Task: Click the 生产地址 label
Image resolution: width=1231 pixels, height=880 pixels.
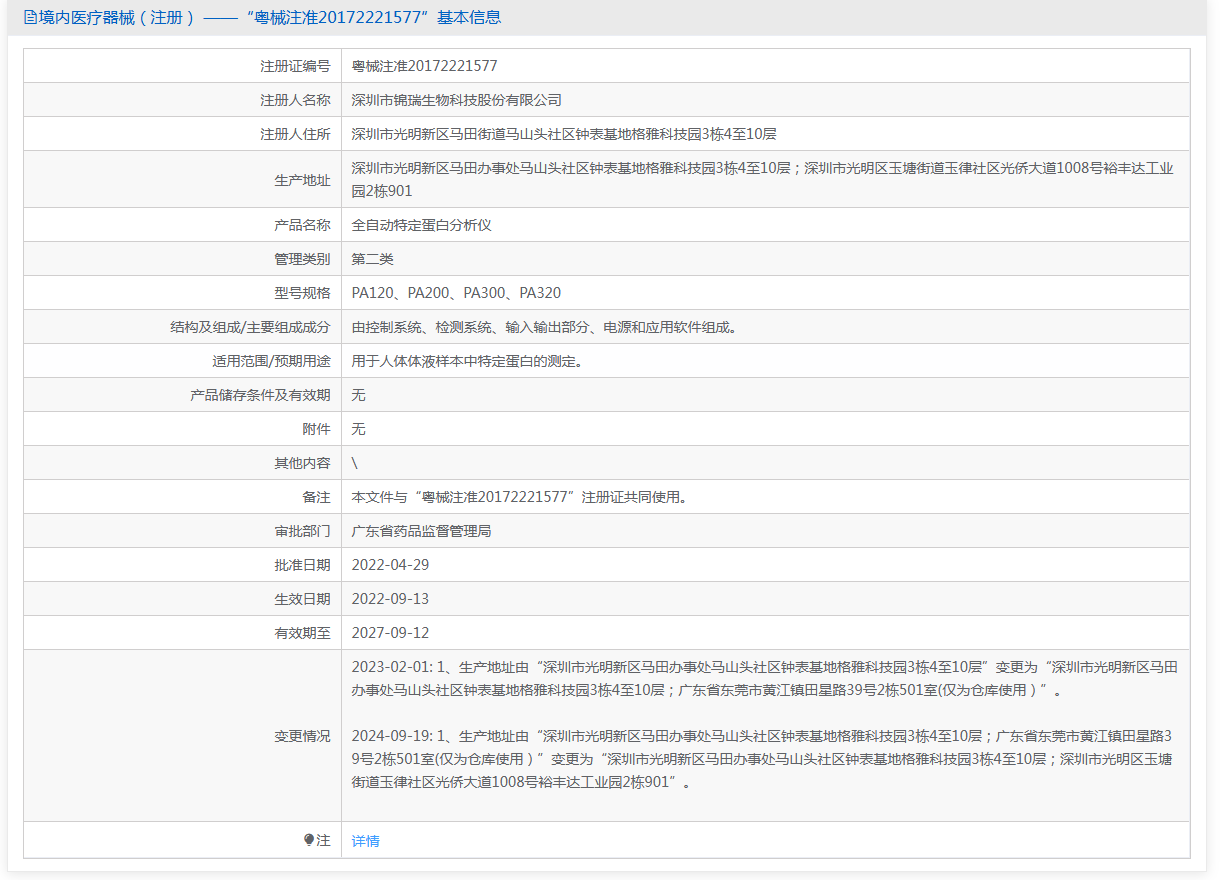Action: tap(302, 180)
